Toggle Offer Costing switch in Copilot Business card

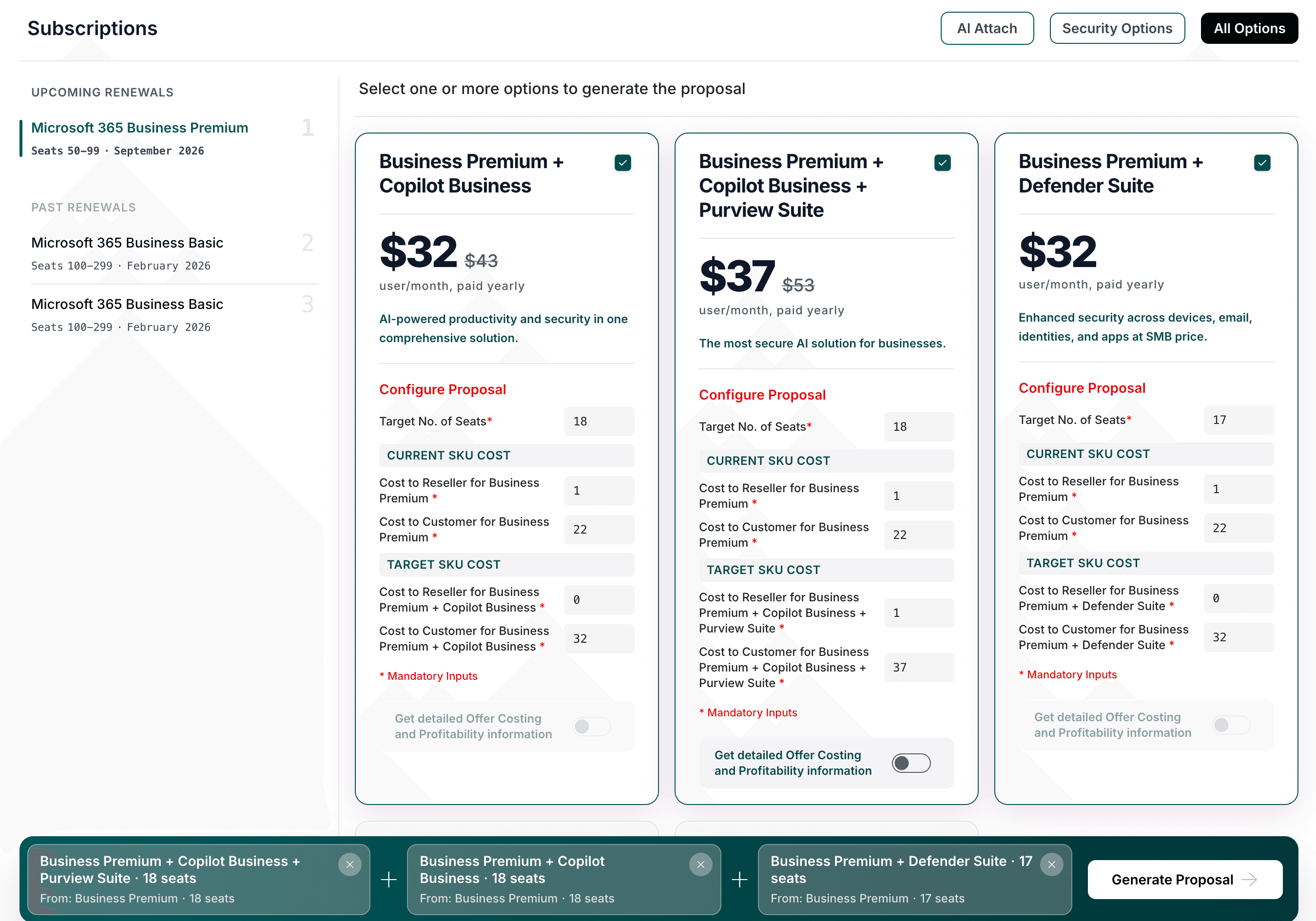[592, 726]
